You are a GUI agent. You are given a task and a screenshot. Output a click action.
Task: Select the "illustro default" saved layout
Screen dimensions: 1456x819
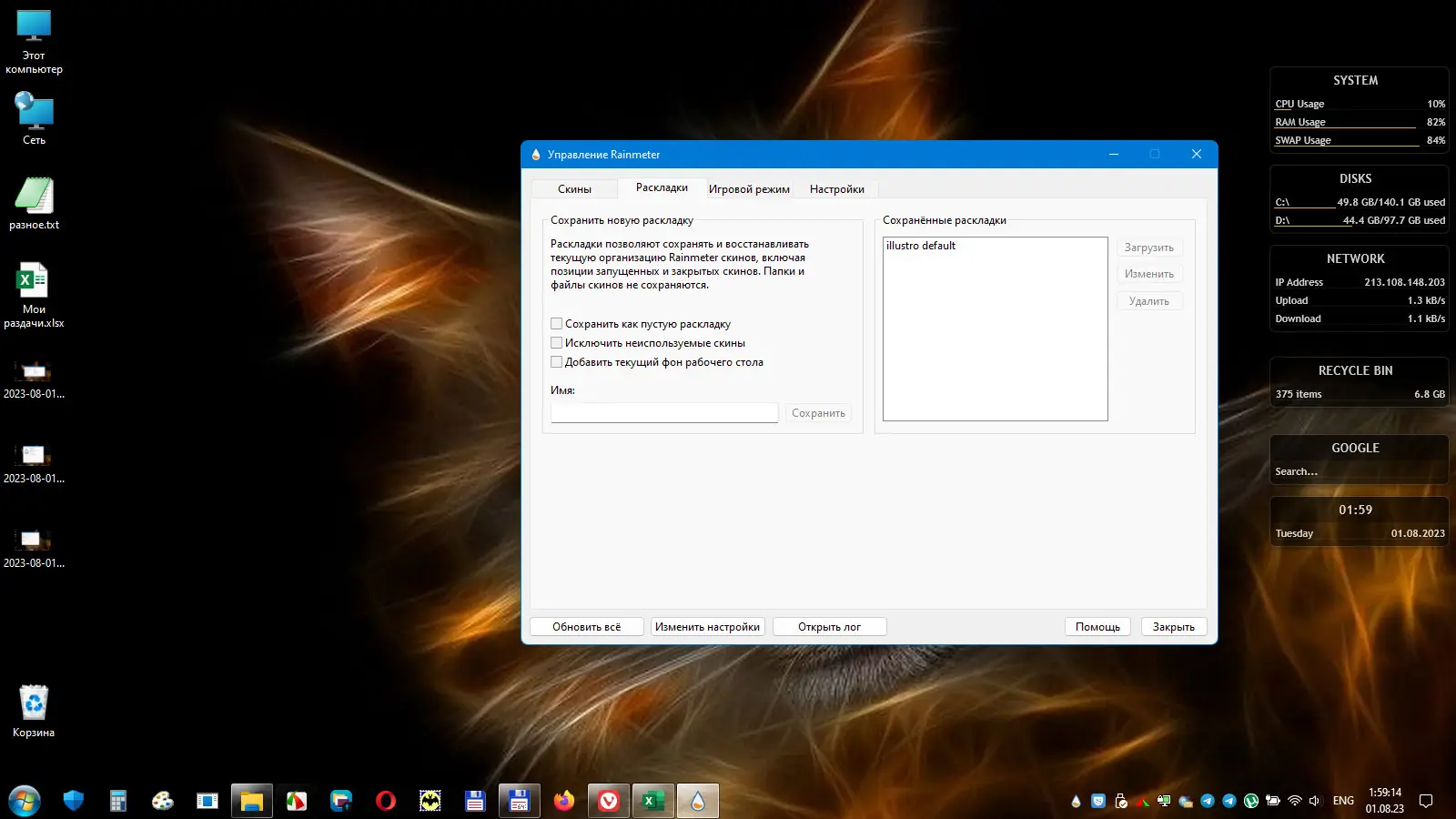pyautogui.click(x=921, y=246)
